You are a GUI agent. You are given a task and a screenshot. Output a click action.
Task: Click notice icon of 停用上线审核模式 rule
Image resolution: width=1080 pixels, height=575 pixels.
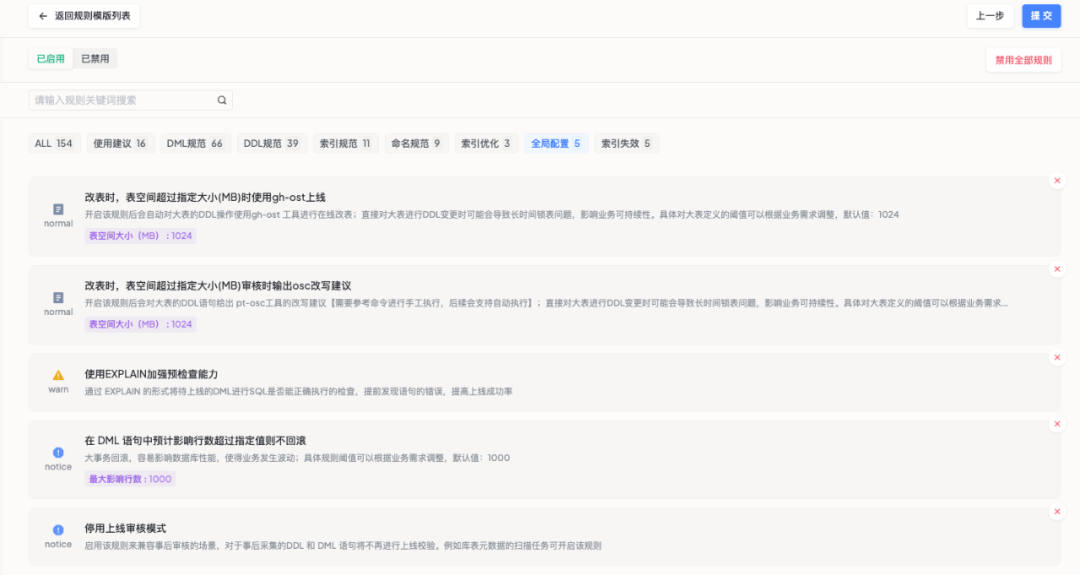[59, 530]
